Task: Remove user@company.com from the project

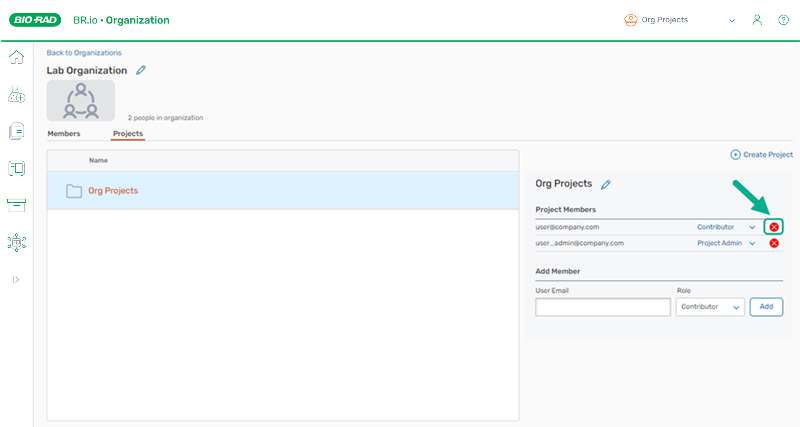Action: pos(773,227)
